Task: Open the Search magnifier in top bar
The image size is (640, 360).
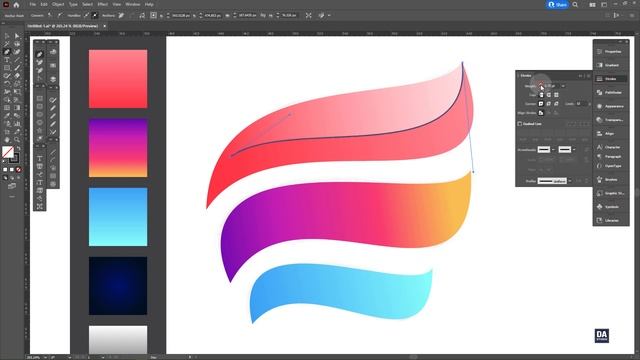Action: [x=575, y=4]
